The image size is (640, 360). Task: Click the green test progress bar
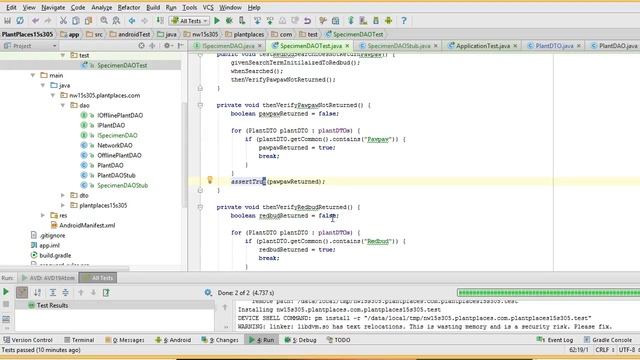[x=548, y=292]
